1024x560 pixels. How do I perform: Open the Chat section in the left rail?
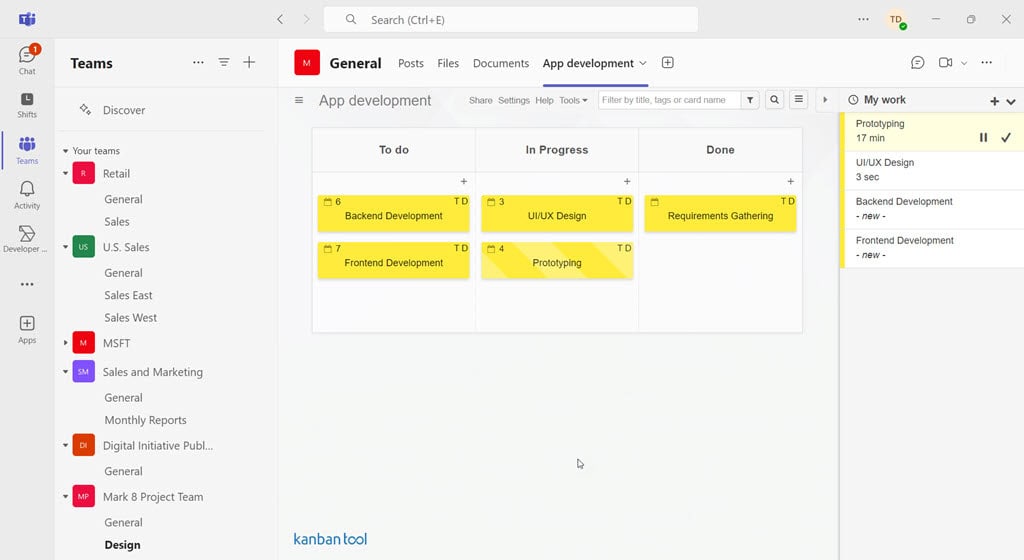click(27, 60)
